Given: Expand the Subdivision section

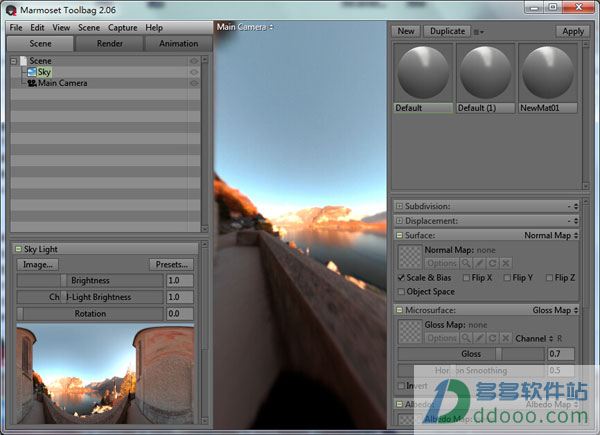Looking at the screenshot, I should 399,206.
